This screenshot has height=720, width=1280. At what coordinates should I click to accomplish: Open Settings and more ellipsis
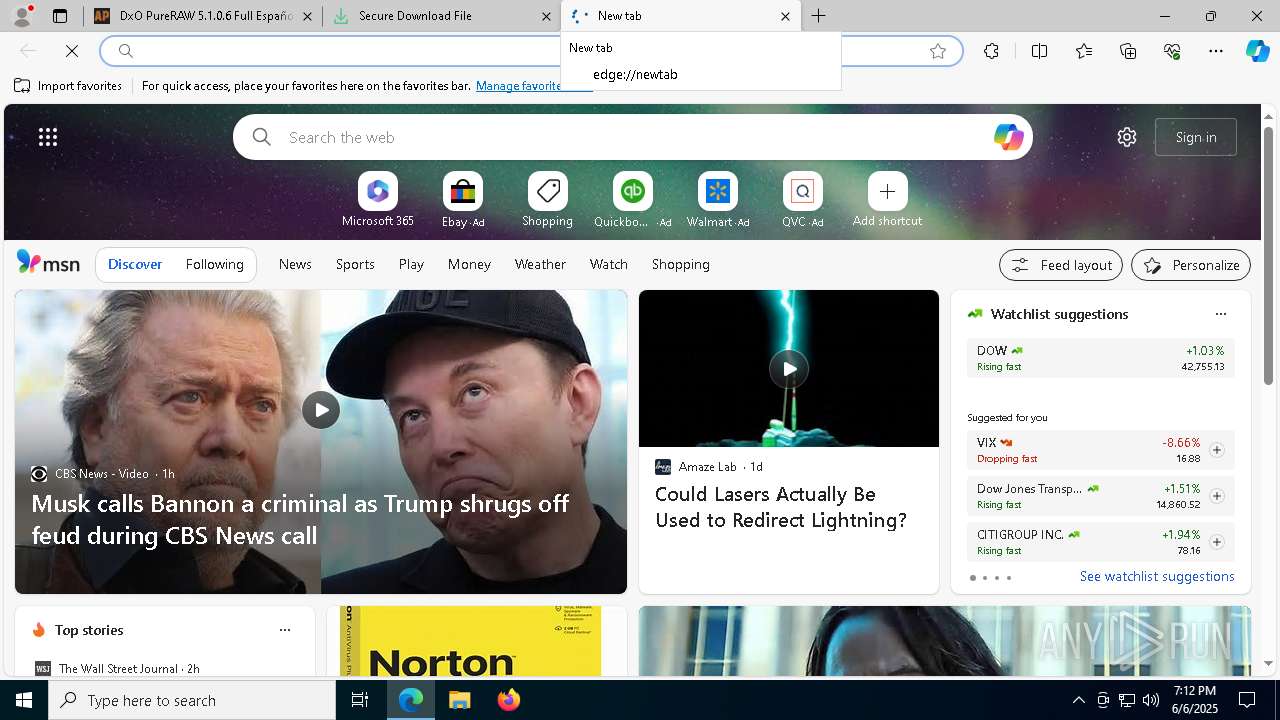pos(1216,51)
